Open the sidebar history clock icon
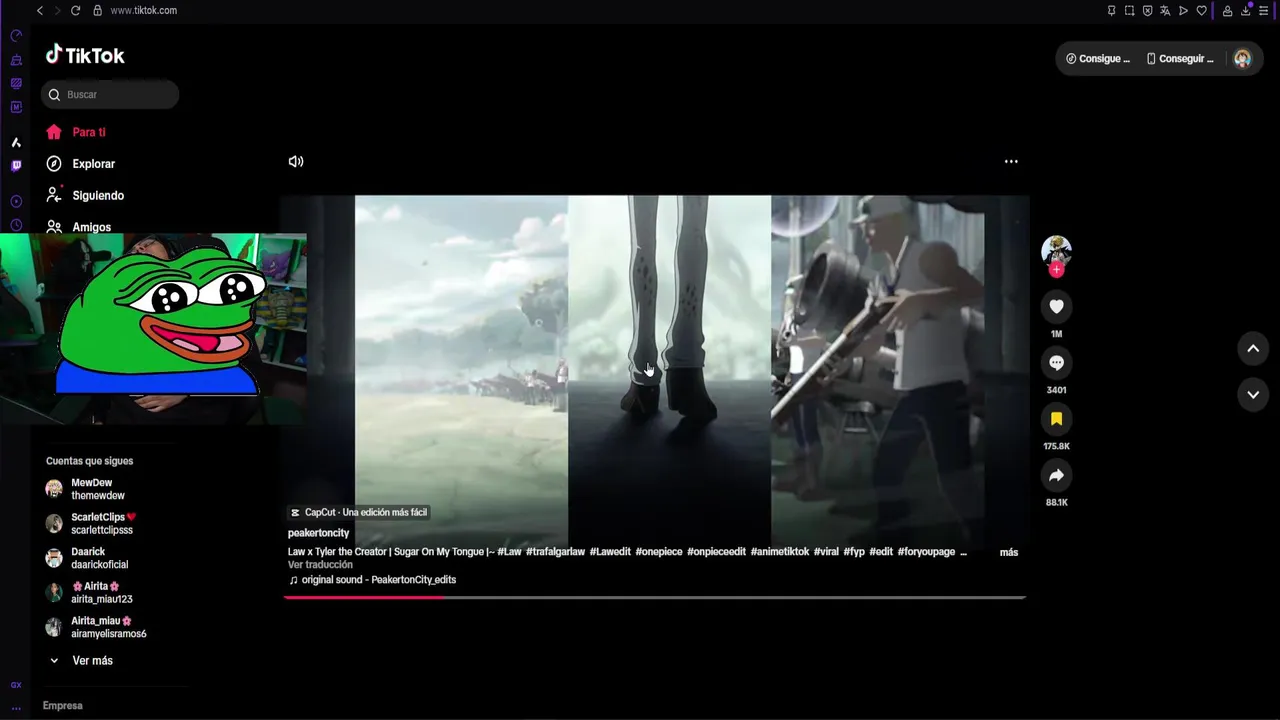1280x720 pixels. (16, 225)
